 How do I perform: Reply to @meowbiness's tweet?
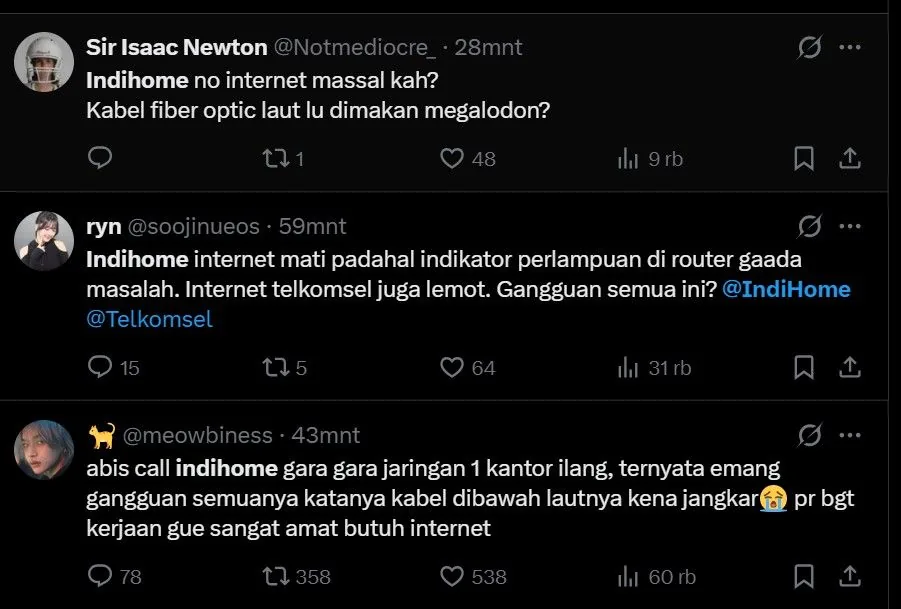point(98,577)
